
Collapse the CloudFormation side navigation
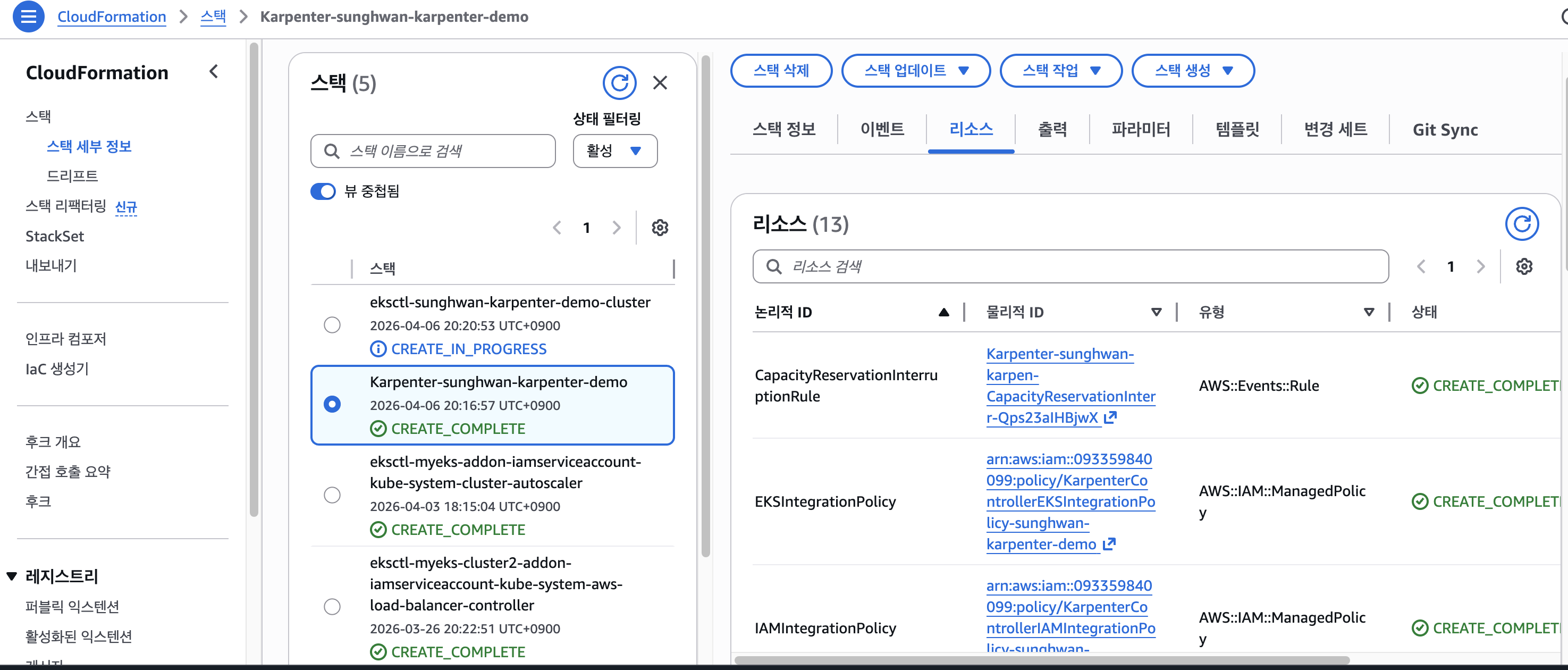[214, 72]
